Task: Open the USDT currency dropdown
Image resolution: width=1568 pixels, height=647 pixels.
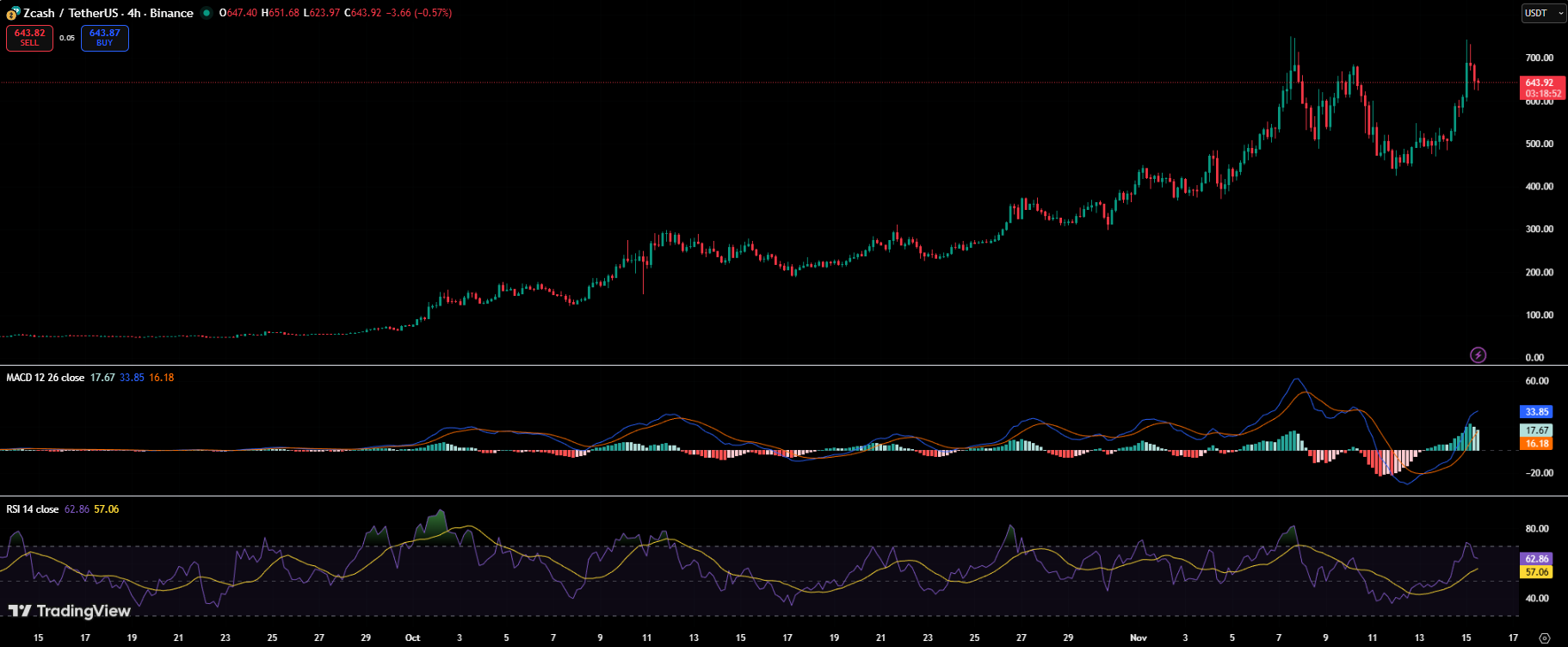Action: 1543,13
